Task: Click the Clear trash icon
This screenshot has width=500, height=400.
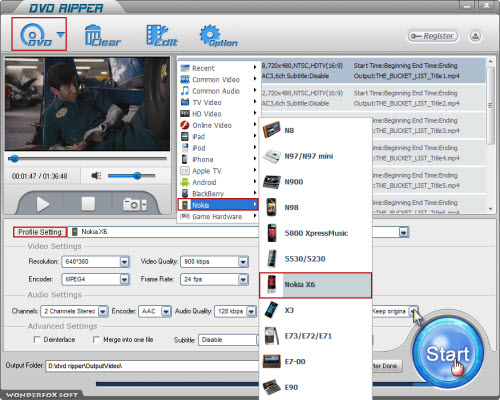Action: click(x=102, y=35)
